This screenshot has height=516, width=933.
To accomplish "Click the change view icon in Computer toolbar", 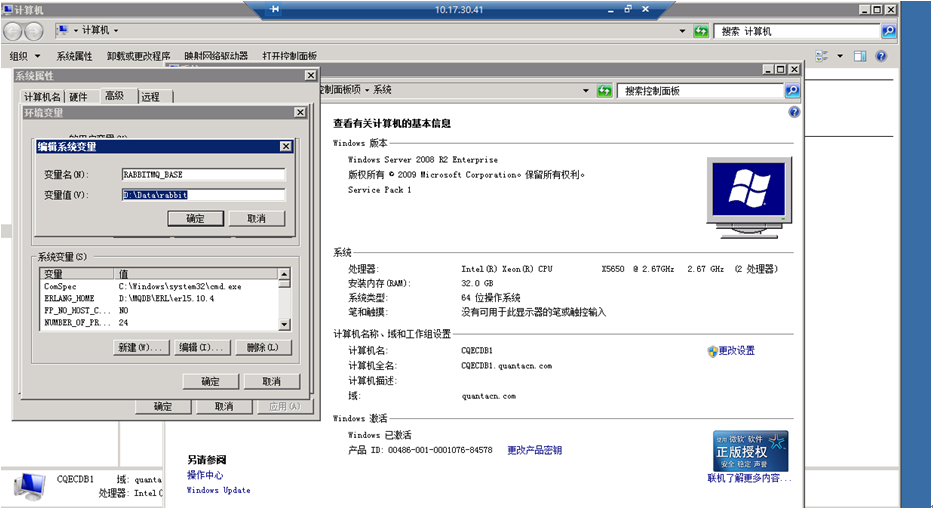I will pos(822,56).
